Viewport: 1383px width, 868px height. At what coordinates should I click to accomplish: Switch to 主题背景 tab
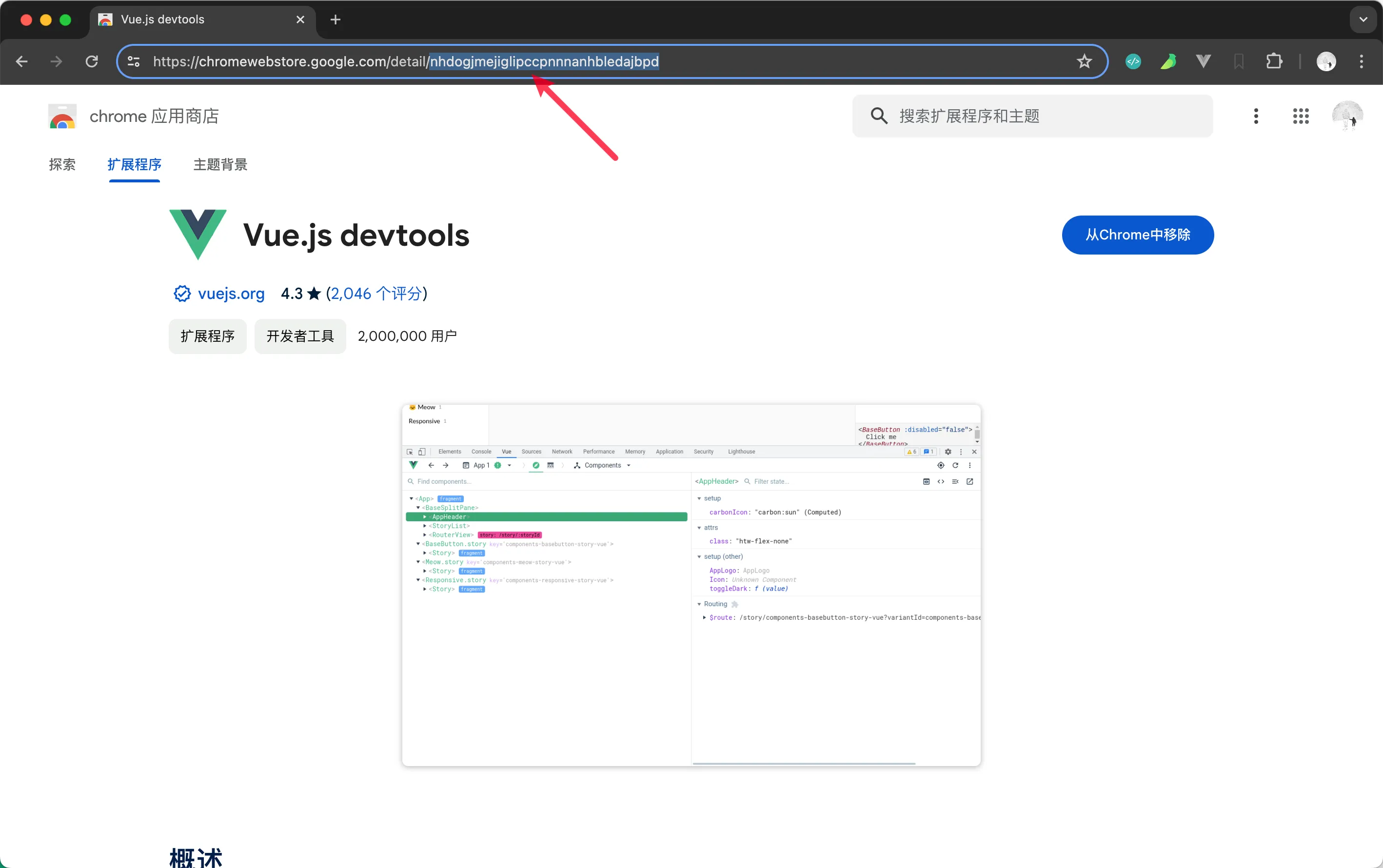point(220,165)
